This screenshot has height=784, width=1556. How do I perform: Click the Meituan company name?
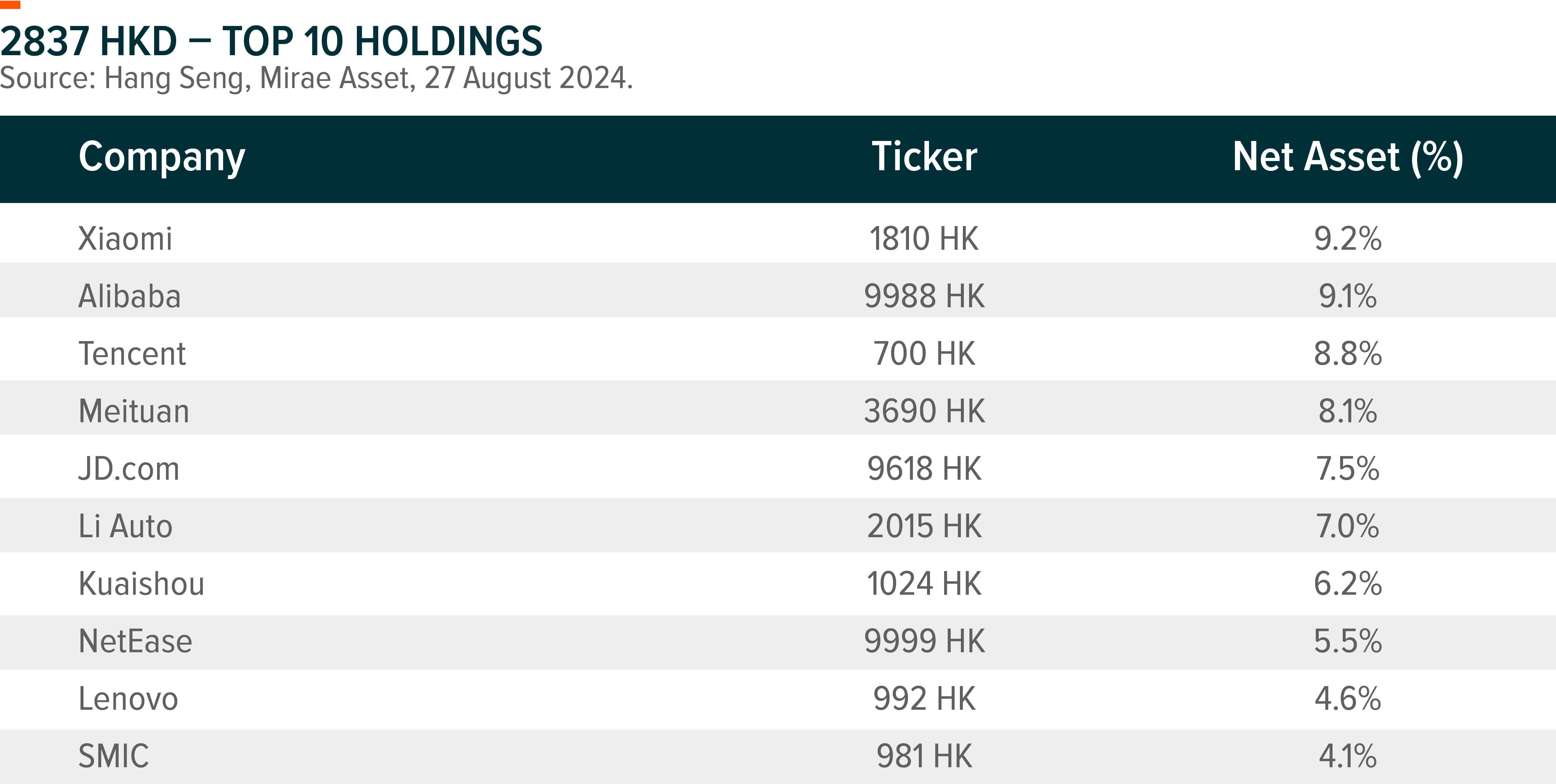pyautogui.click(x=134, y=411)
